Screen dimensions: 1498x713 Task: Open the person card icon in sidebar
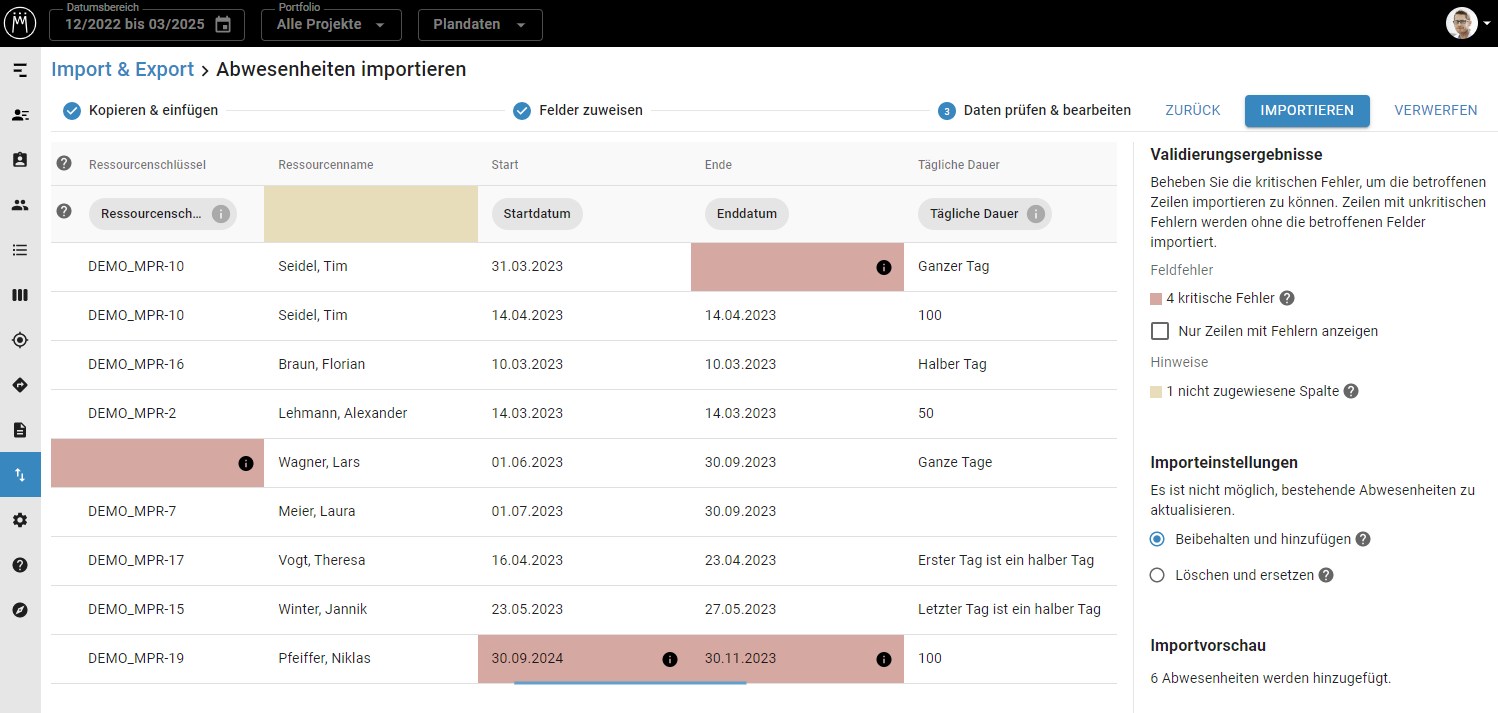[x=20, y=115]
